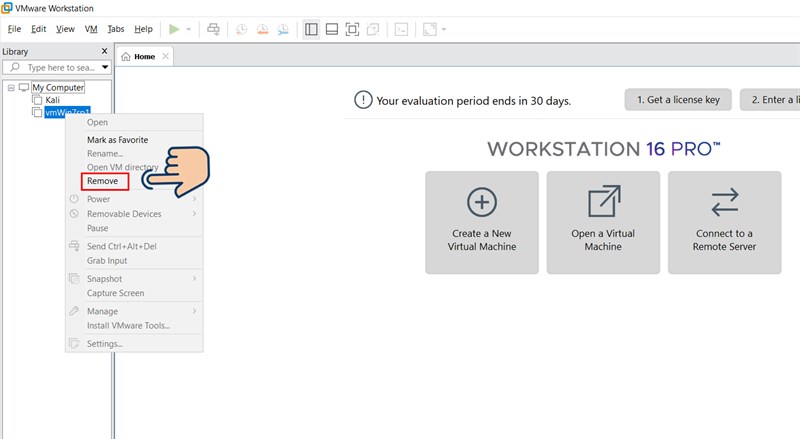
Task: Open the Library search filter dropdown arrow
Action: pyautogui.click(x=105, y=68)
